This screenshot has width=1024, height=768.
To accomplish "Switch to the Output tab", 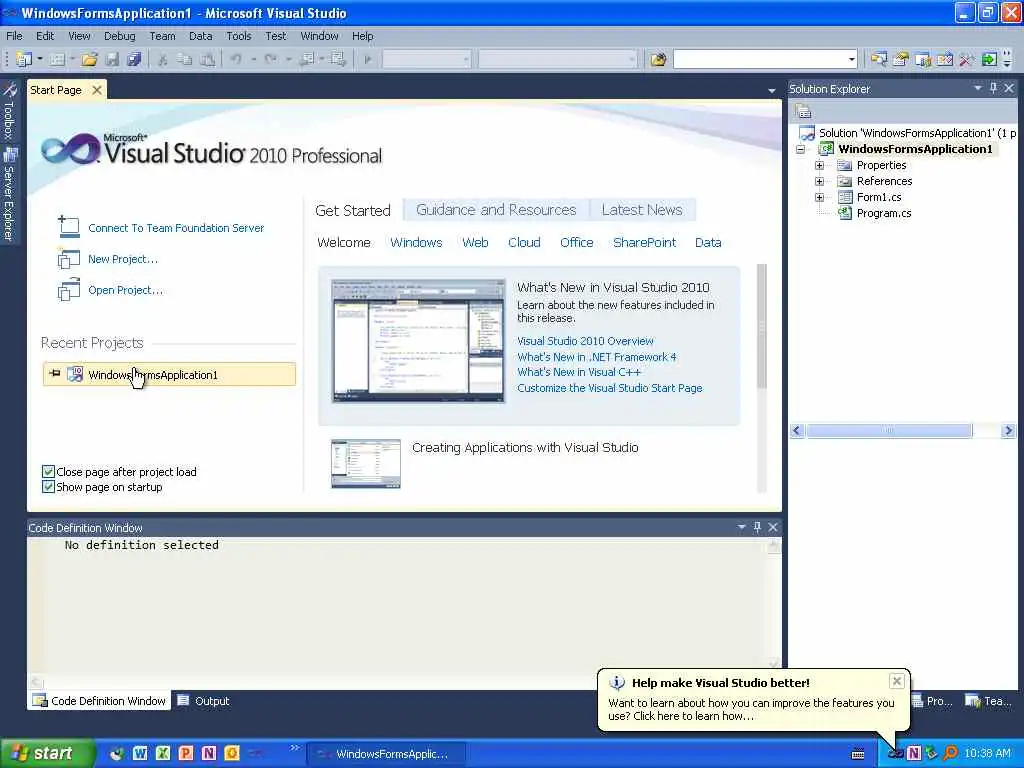I will [204, 701].
